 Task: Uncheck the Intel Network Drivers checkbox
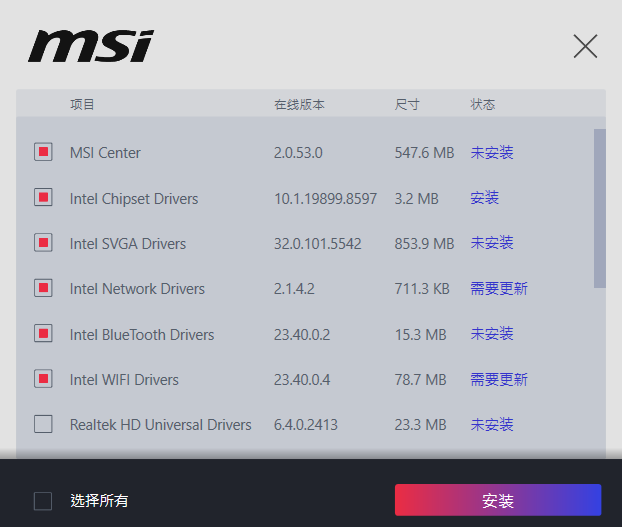[x=43, y=288]
